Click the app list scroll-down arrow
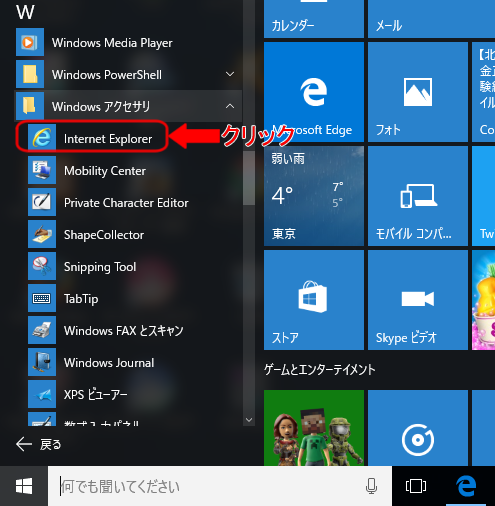Viewport: 495px width, 506px height. (x=249, y=420)
